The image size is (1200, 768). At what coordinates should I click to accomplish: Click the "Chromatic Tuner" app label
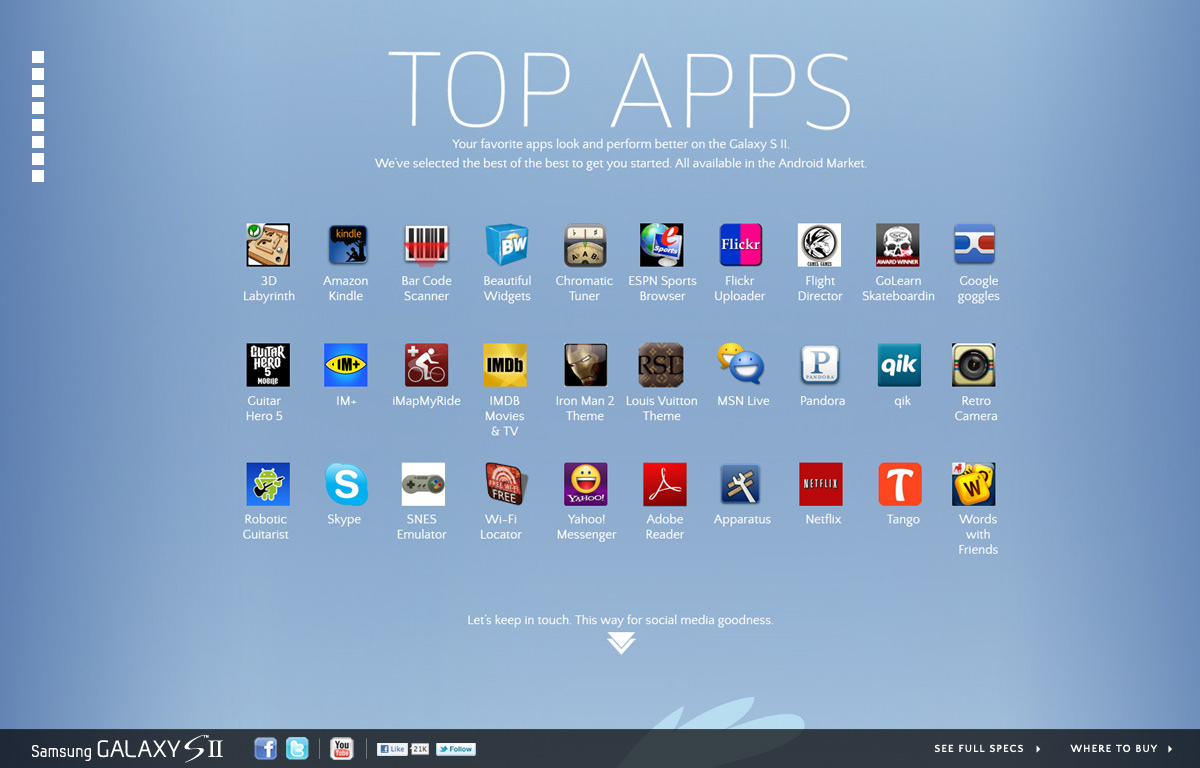(x=584, y=288)
